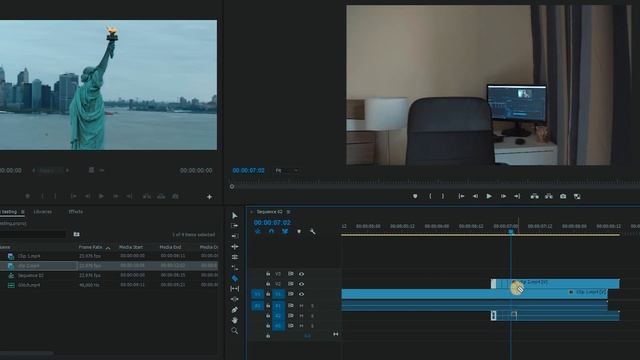The image size is (640, 360).
Task: Toggle V2 track output eye
Action: tap(301, 284)
